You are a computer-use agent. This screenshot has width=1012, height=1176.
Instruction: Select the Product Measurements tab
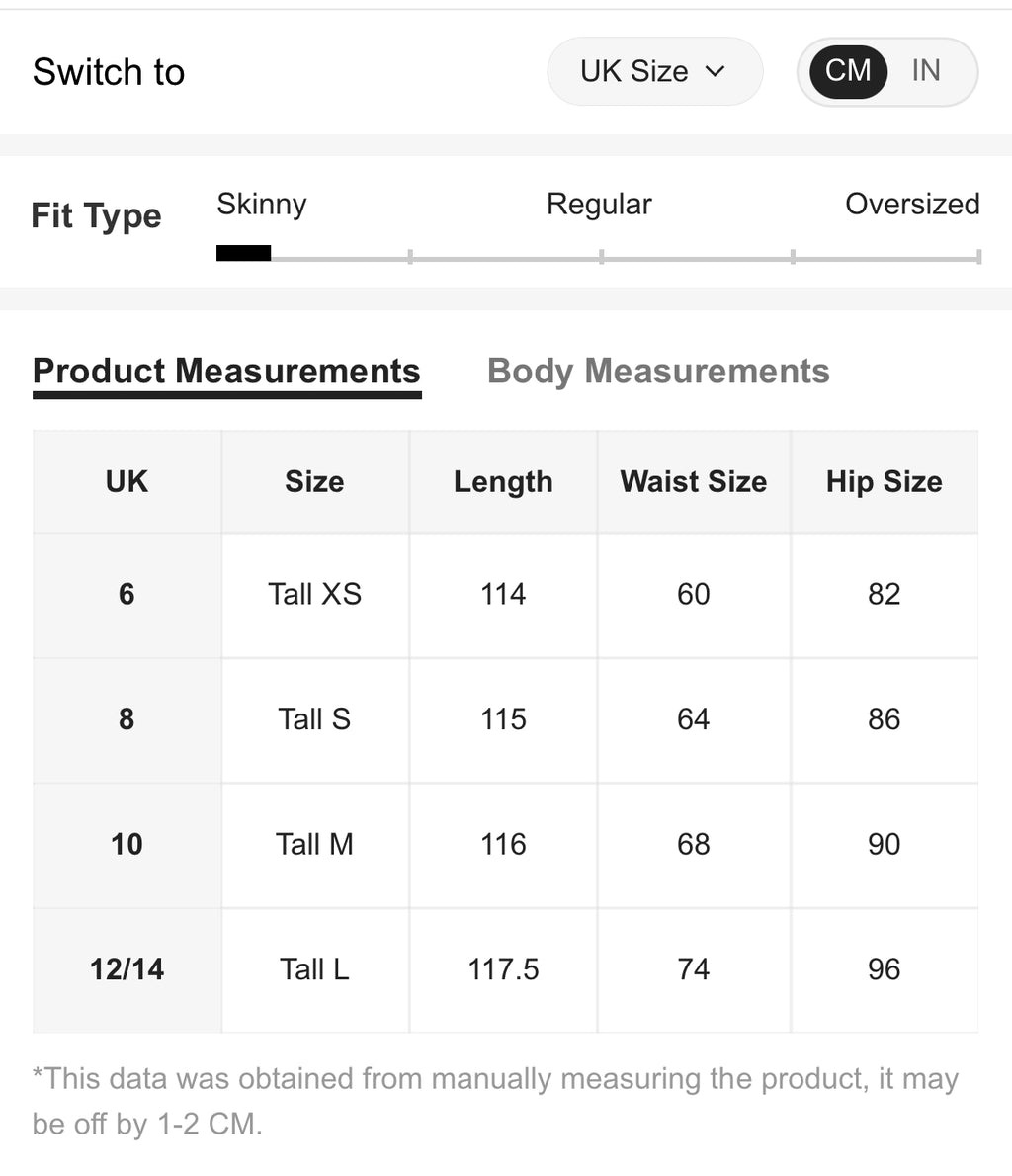click(x=226, y=371)
